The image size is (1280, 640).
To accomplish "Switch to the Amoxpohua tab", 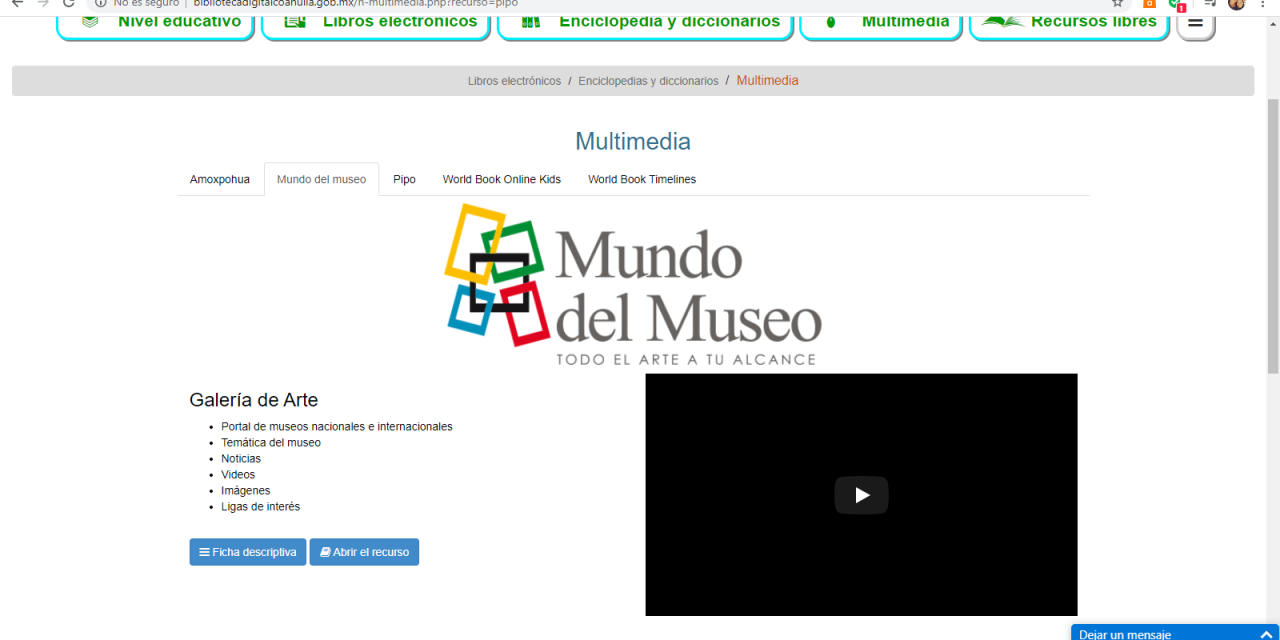I will (x=220, y=180).
